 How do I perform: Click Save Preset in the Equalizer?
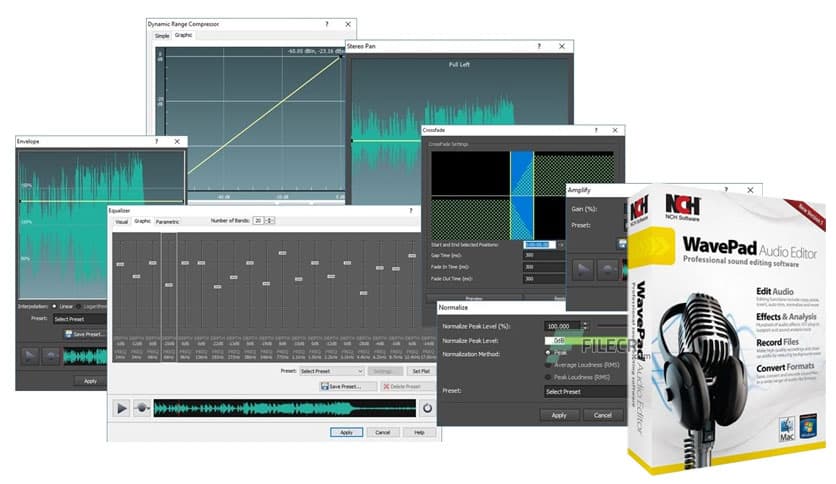pos(341,386)
